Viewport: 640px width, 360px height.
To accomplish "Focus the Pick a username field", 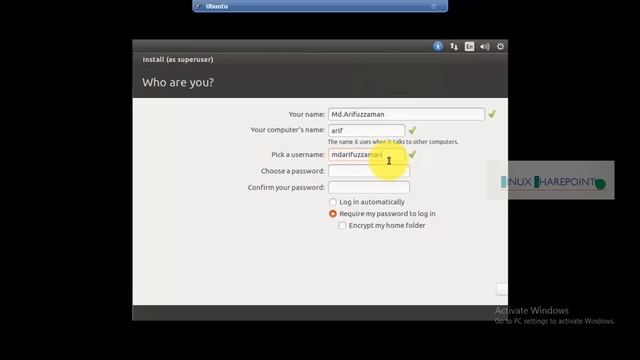I will (x=367, y=155).
